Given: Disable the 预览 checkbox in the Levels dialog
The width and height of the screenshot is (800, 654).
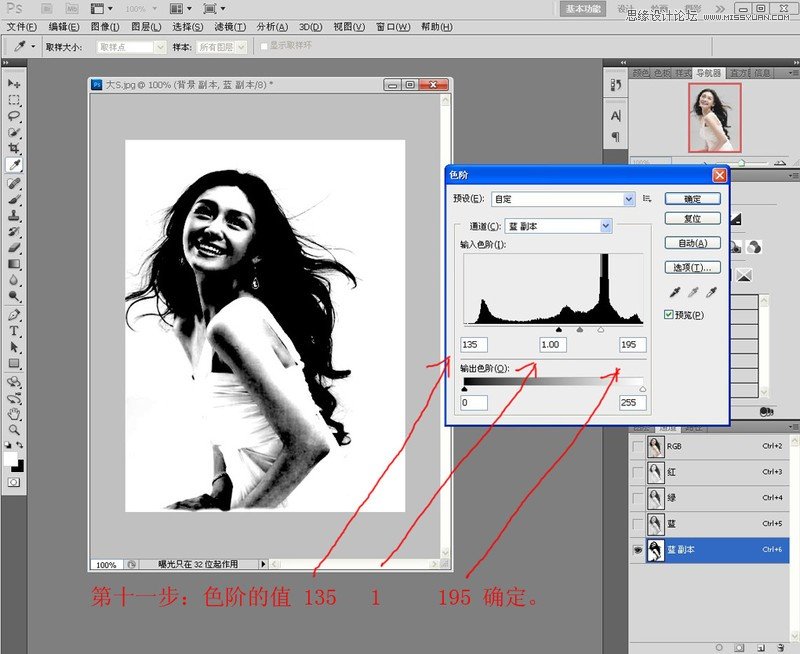Looking at the screenshot, I should click(667, 315).
